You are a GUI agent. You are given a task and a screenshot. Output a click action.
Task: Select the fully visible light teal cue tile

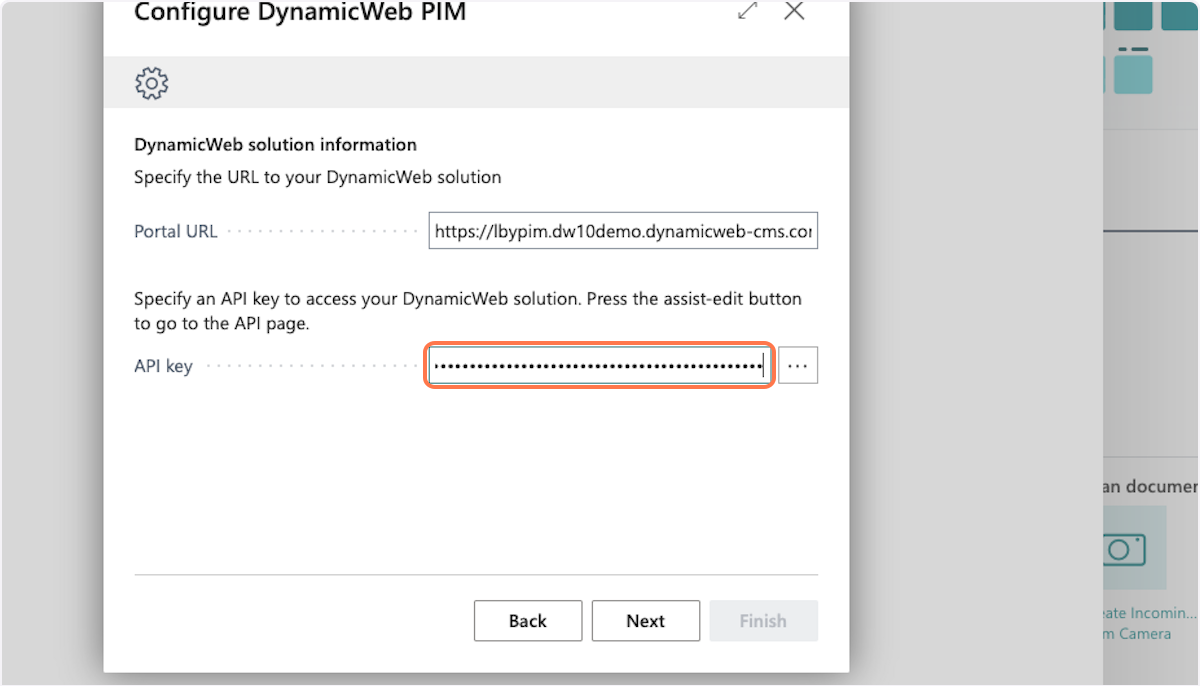coord(1133,74)
